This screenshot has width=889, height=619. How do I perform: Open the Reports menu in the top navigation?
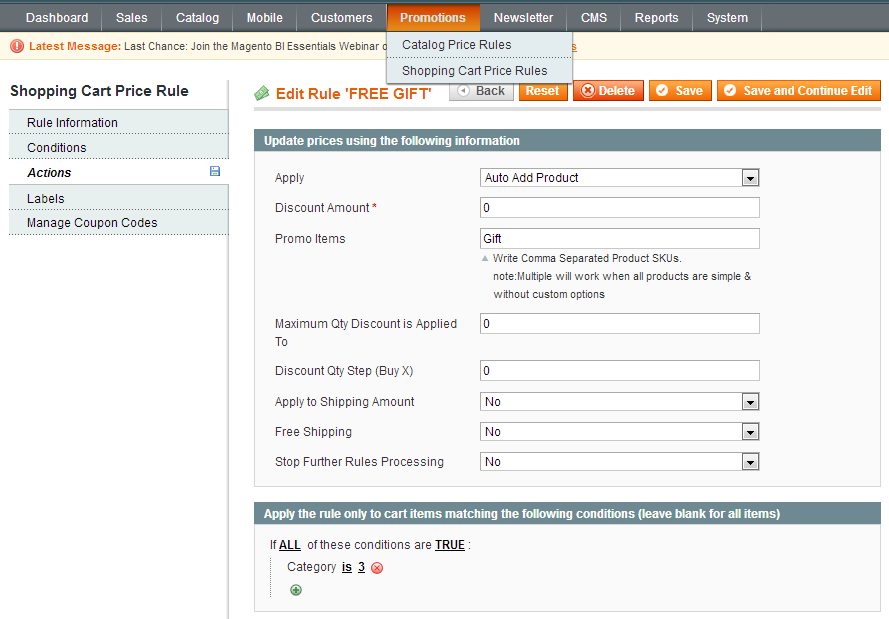tap(656, 17)
